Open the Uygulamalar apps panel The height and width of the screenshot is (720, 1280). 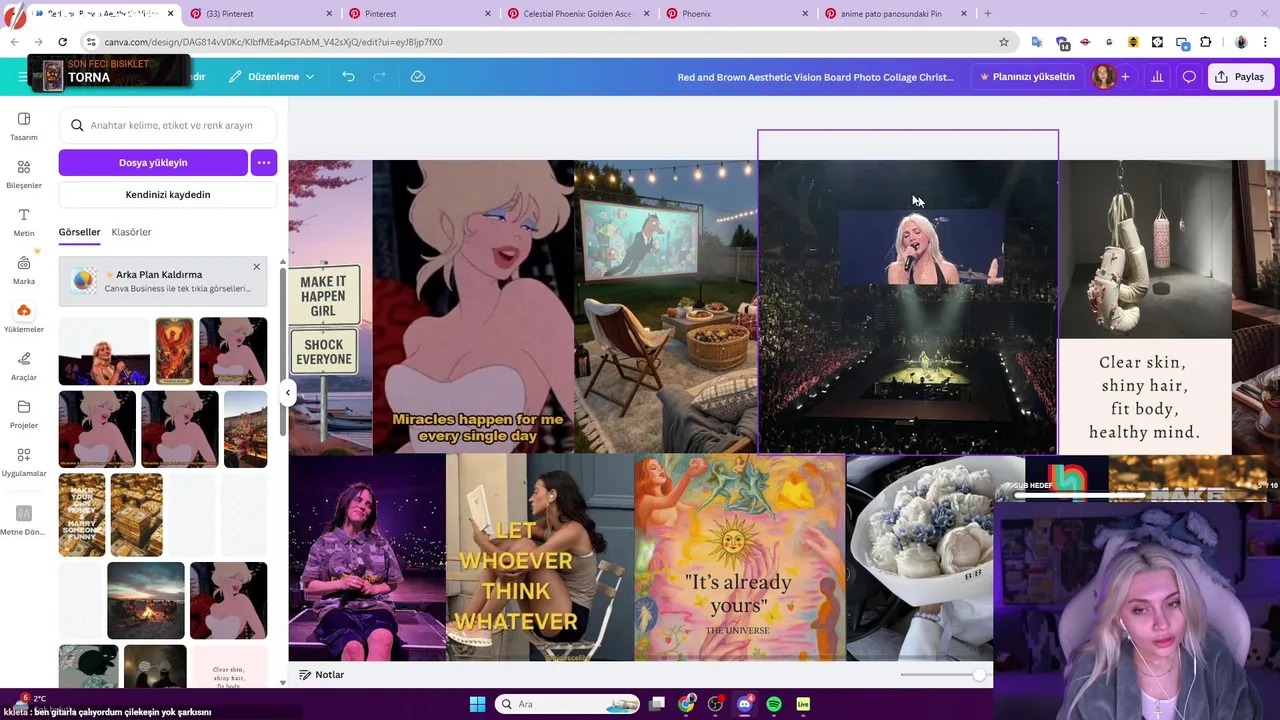tap(24, 462)
